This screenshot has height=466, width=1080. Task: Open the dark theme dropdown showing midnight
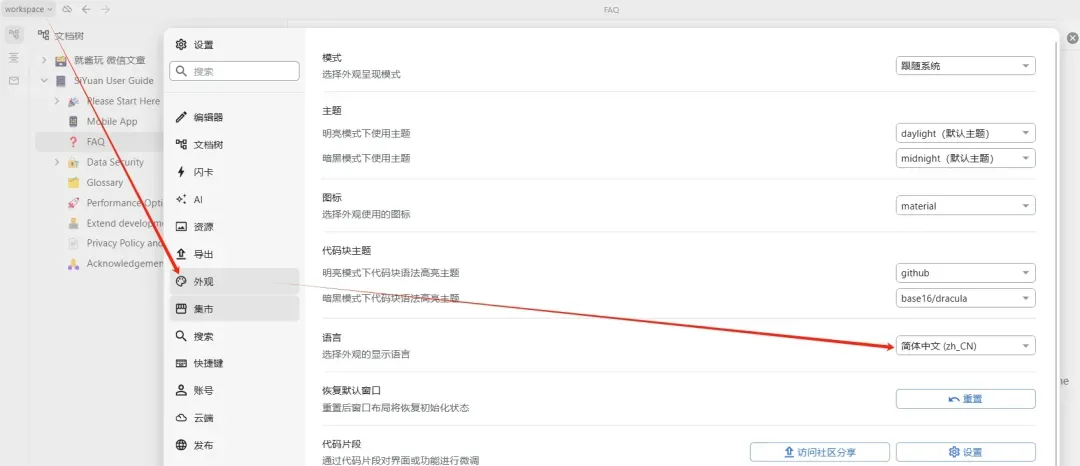click(x=966, y=158)
